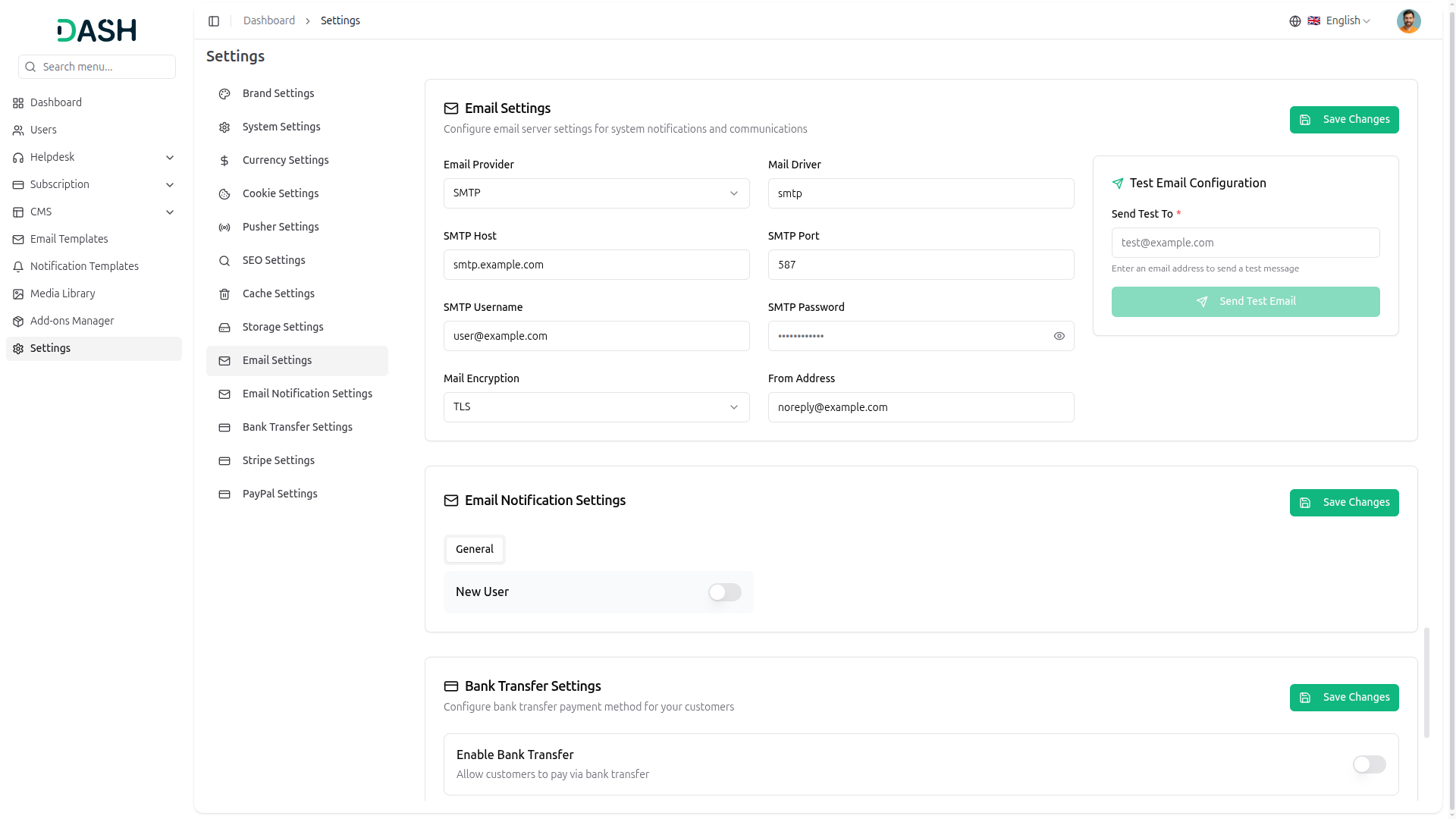Screen dimensions: 1456x819
Task: Go to Bank Transfer Settings
Action: pos(297,428)
